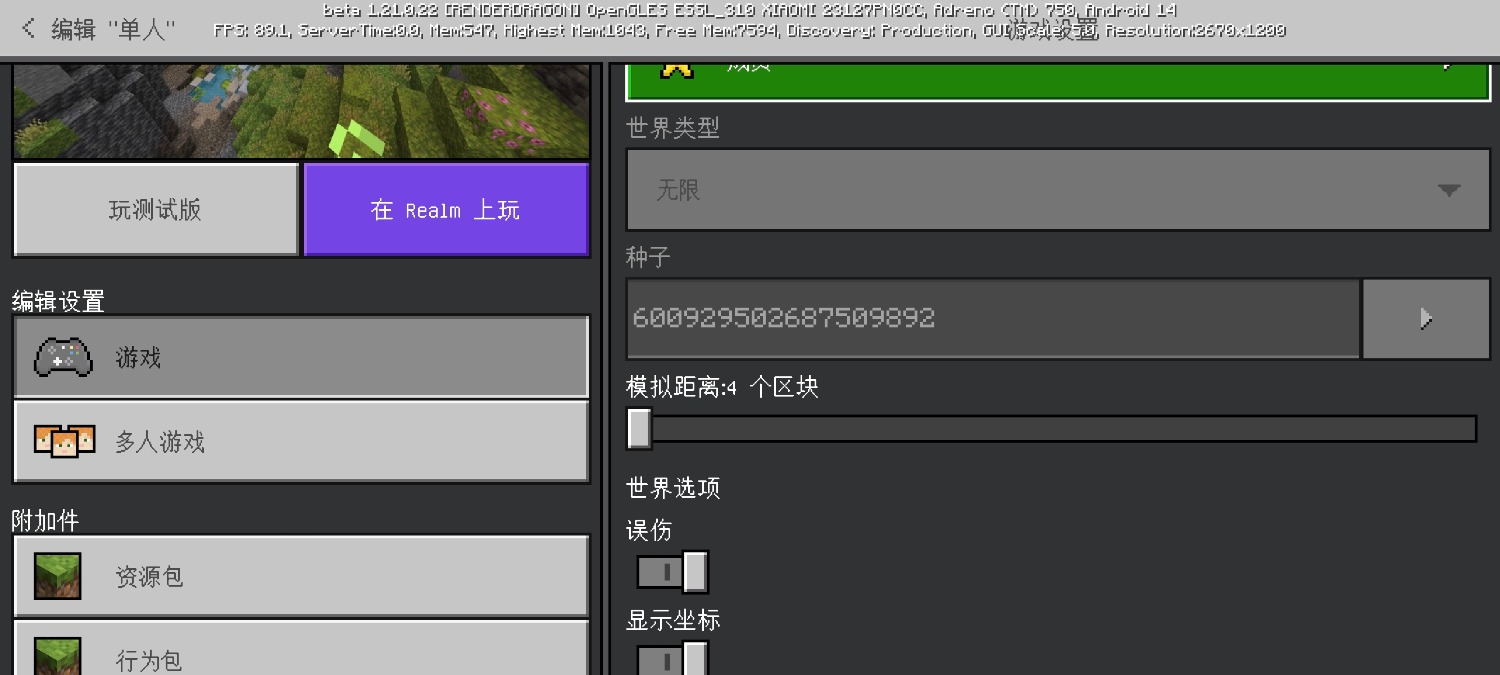Toggle the 误伤 switch
This screenshot has height=675, width=1500.
672,572
